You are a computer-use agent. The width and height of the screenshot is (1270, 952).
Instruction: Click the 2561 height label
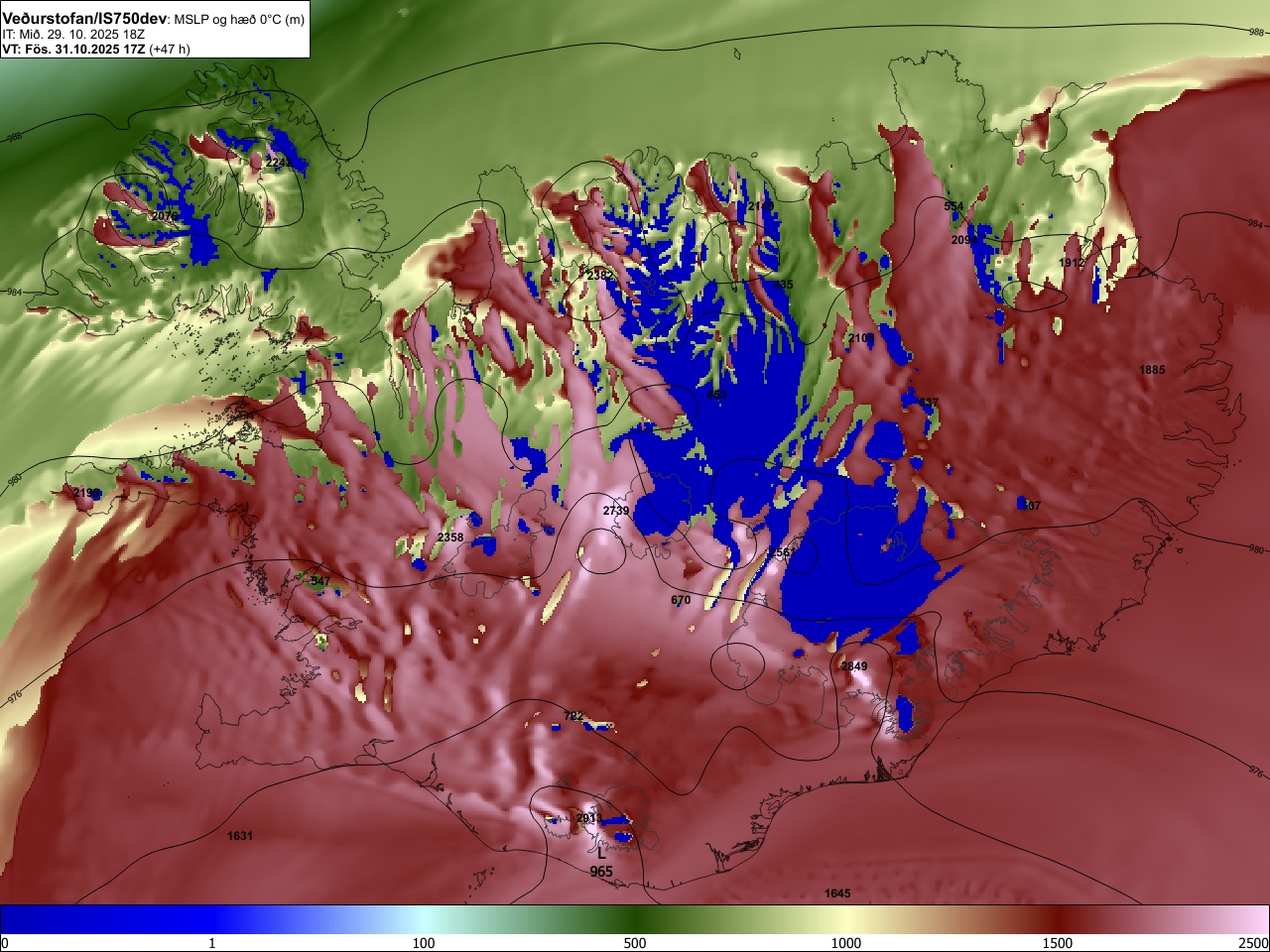pos(781,552)
